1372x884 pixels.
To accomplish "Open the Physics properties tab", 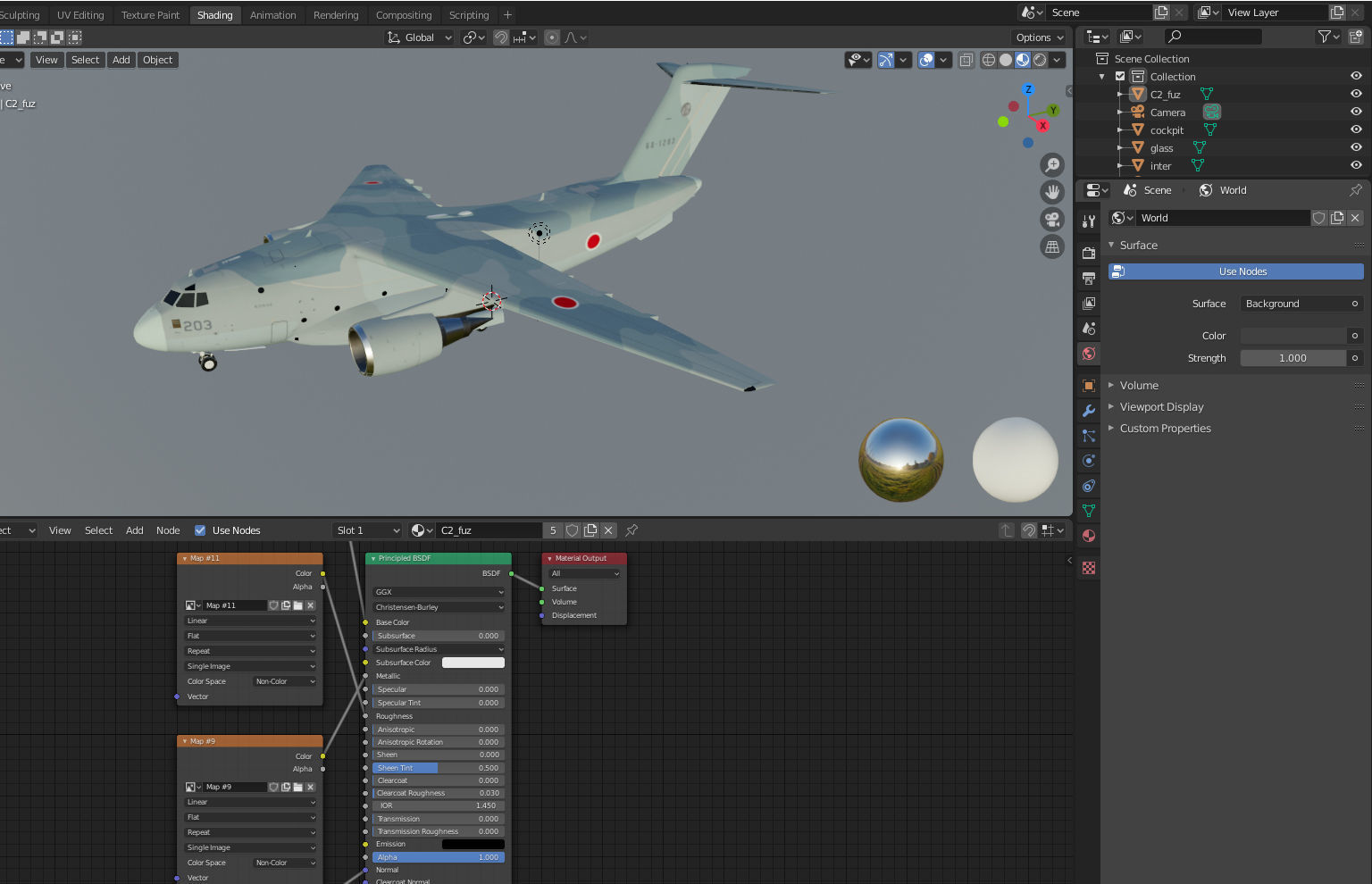I will 1088,461.
